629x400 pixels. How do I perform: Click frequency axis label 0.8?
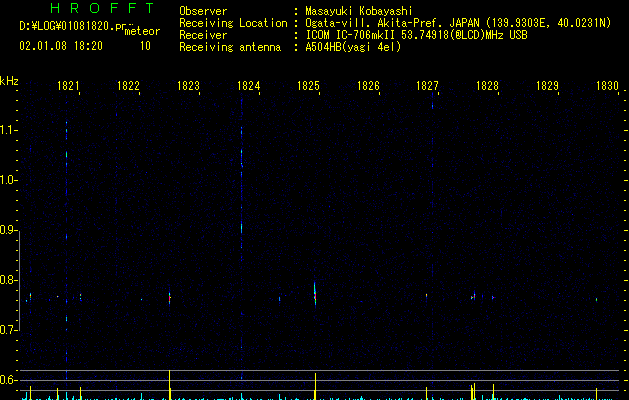[8, 280]
